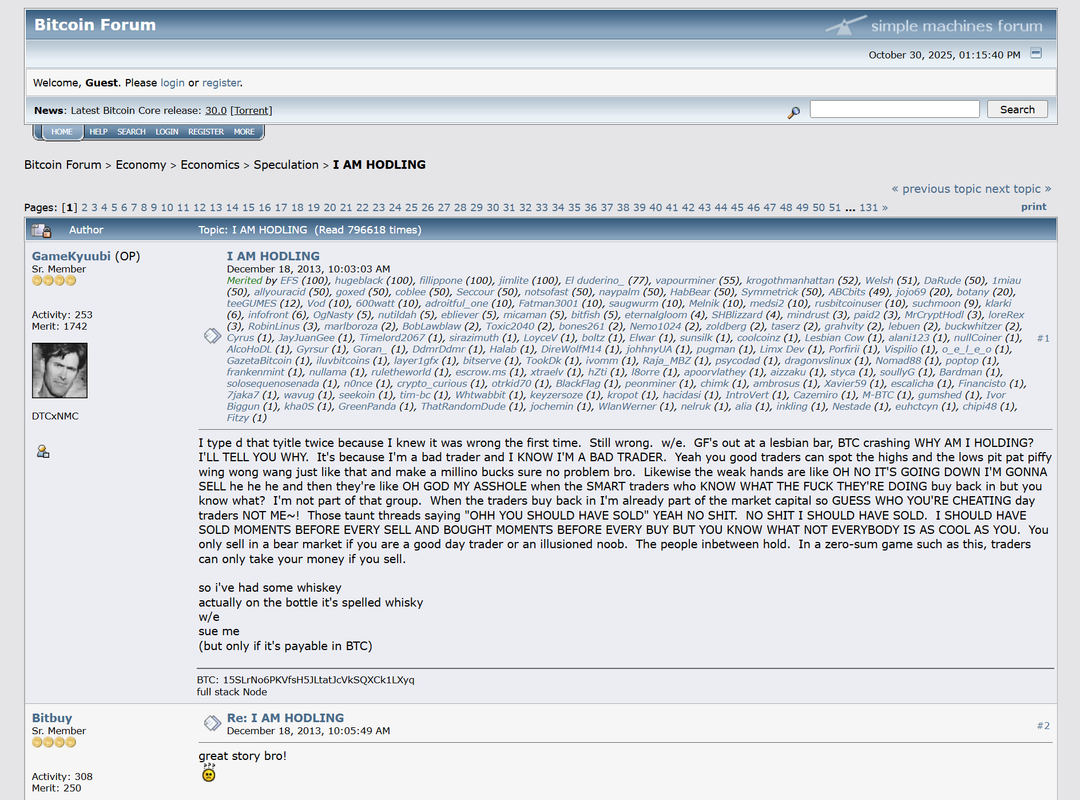Viewport: 1080px width, 800px height.
Task: Open the MORE menu item
Action: point(244,132)
